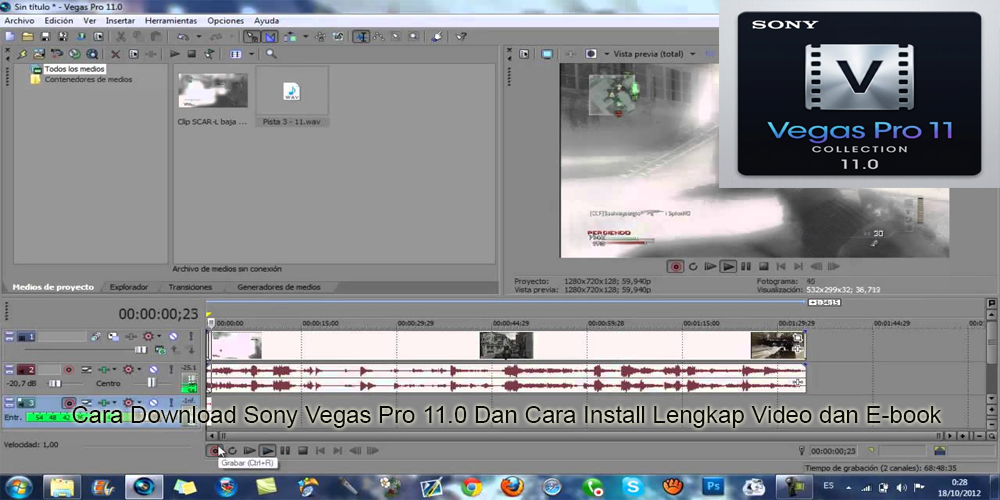The height and width of the screenshot is (500, 1000).
Task: Open the Undo history dropdown arrow
Action: [198, 36]
